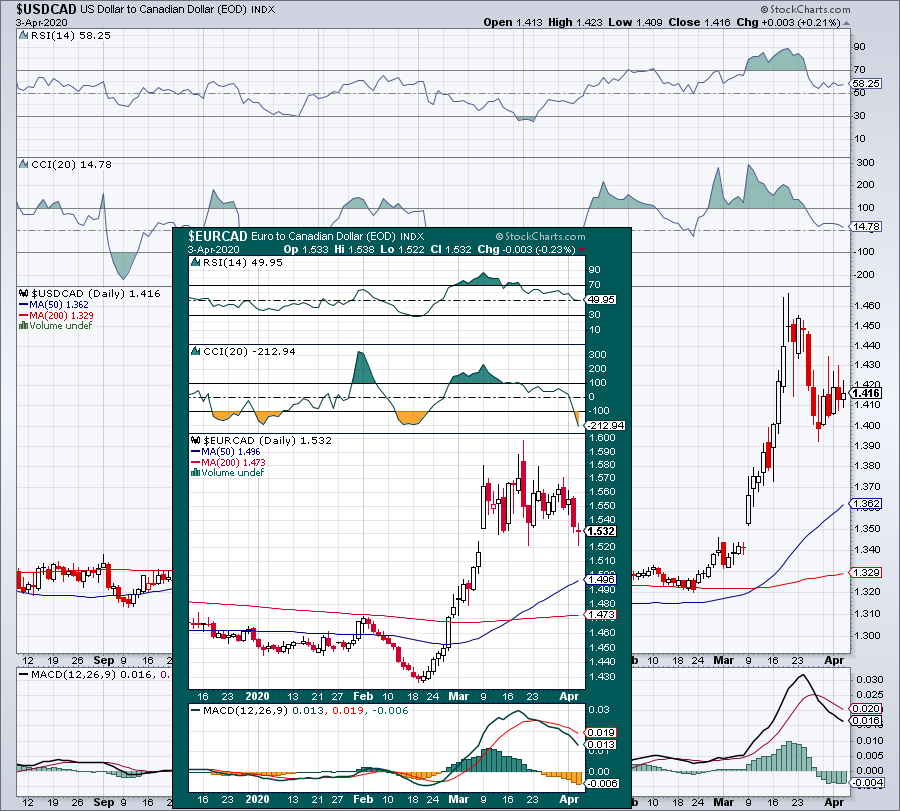Click the 1.416 current price label

pos(866,393)
